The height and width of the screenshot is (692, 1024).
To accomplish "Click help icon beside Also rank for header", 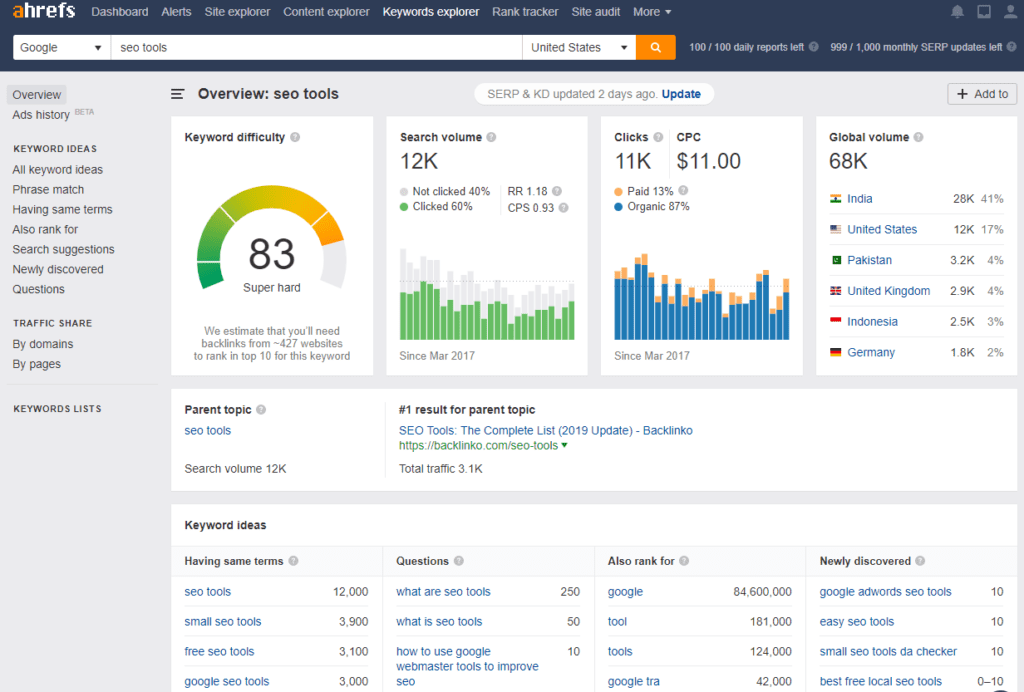I will [x=684, y=561].
